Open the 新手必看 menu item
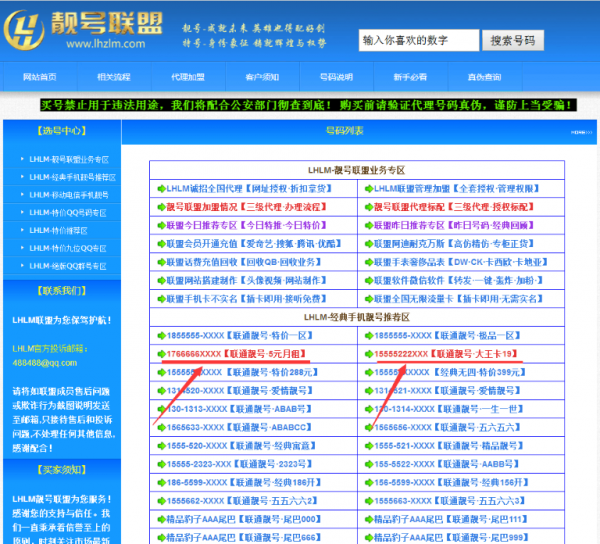600x544 pixels. click(x=410, y=77)
